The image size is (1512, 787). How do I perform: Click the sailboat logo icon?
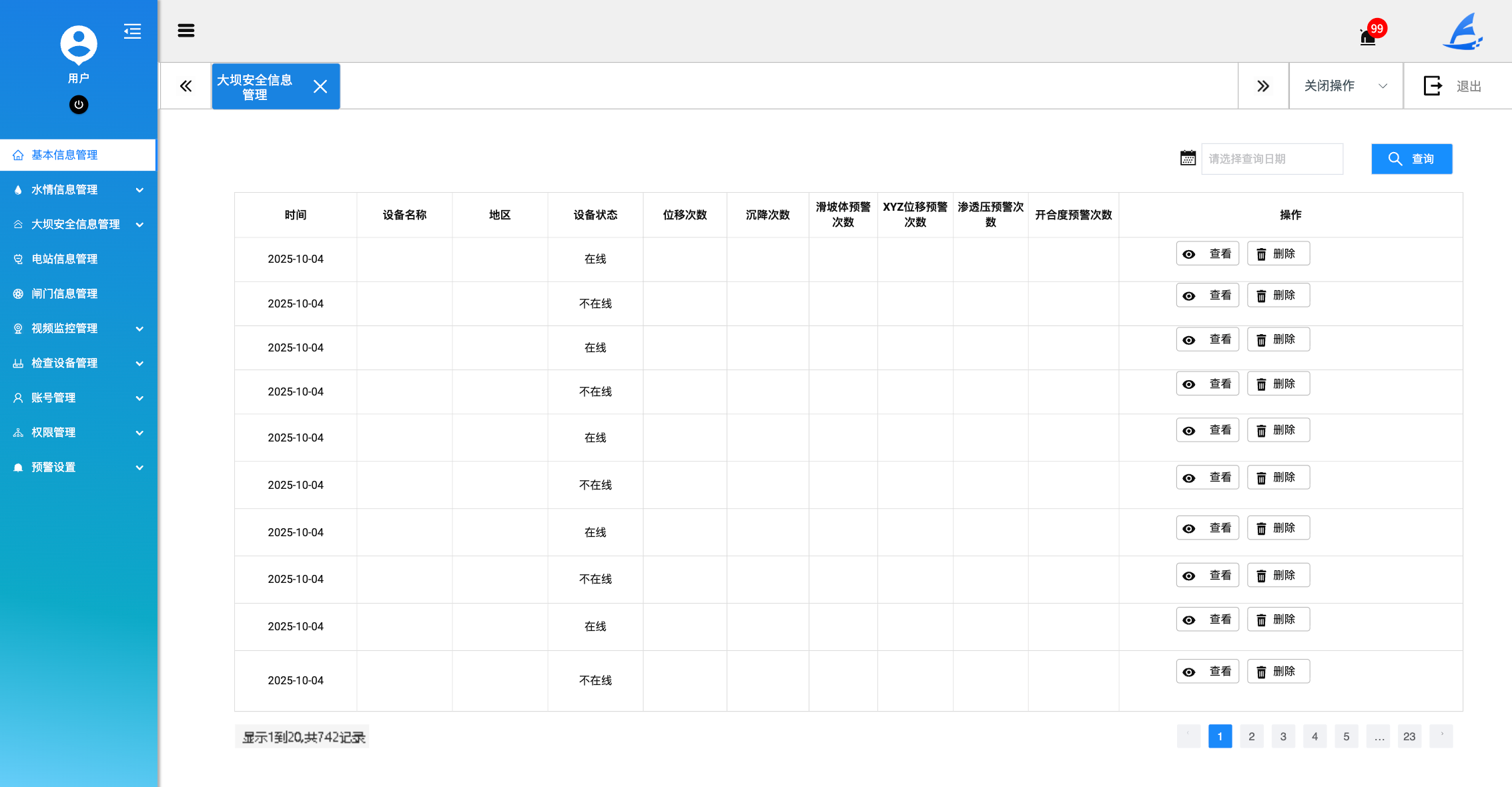coord(1463,32)
